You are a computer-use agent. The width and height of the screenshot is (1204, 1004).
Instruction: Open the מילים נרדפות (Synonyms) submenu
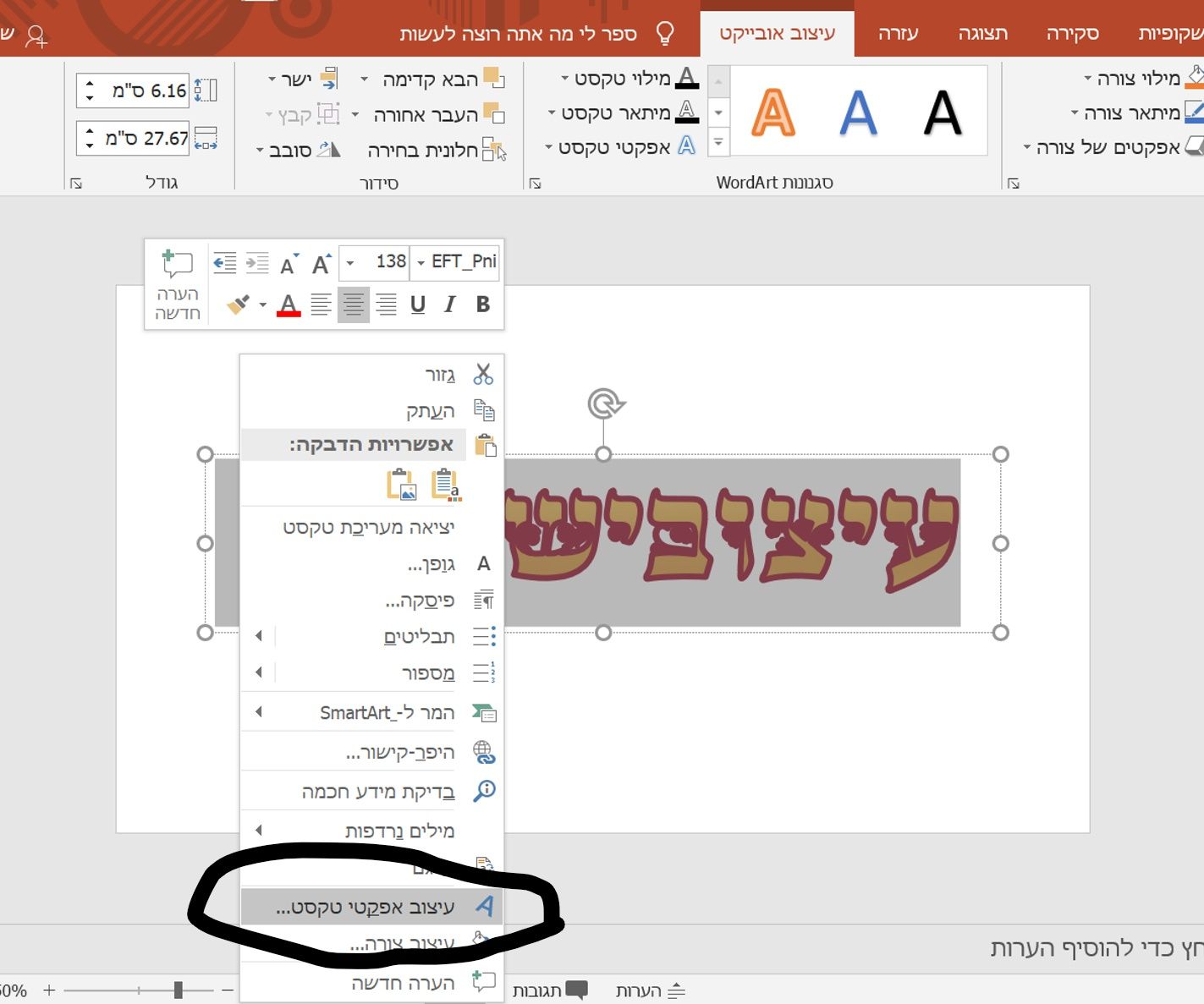pos(372,831)
